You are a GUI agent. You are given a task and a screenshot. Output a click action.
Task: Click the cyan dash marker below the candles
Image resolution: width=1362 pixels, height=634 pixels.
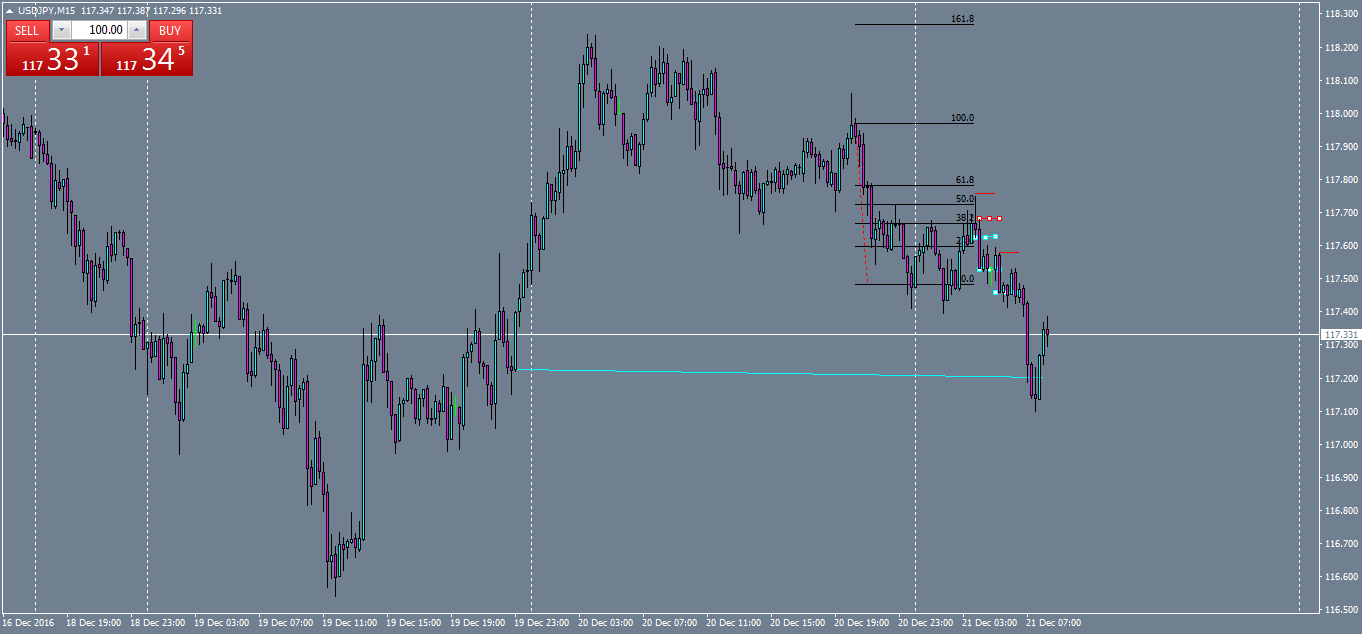click(995, 293)
